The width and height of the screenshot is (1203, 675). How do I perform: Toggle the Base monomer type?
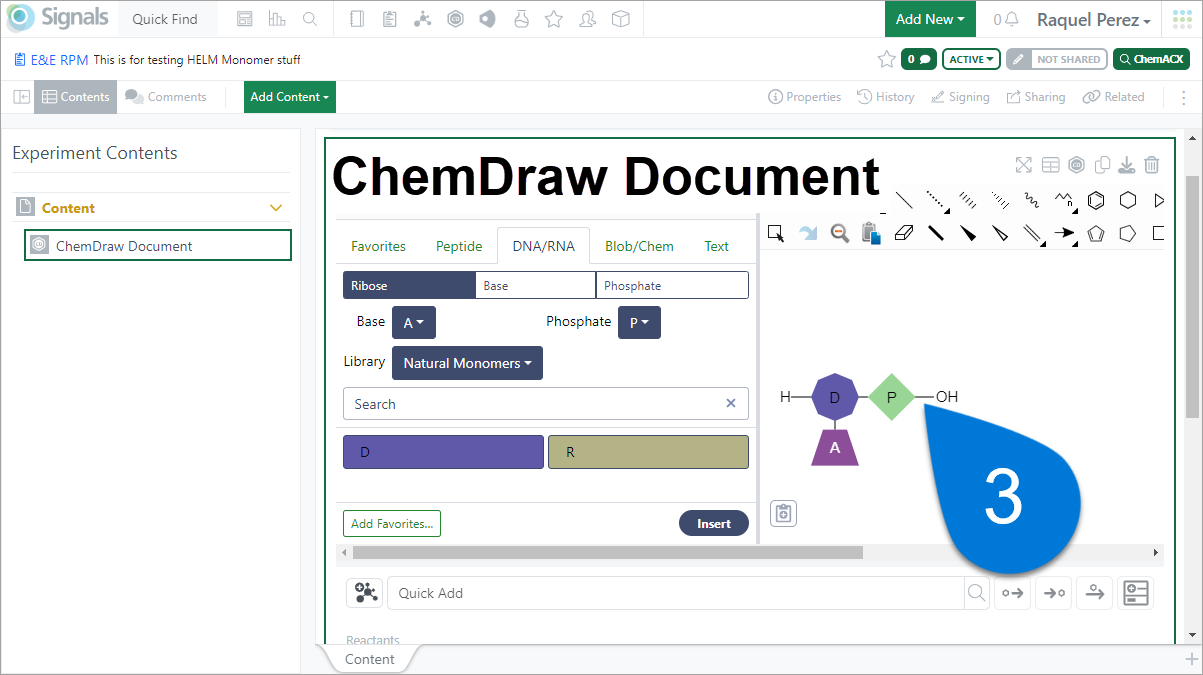pyautogui.click(x=536, y=285)
